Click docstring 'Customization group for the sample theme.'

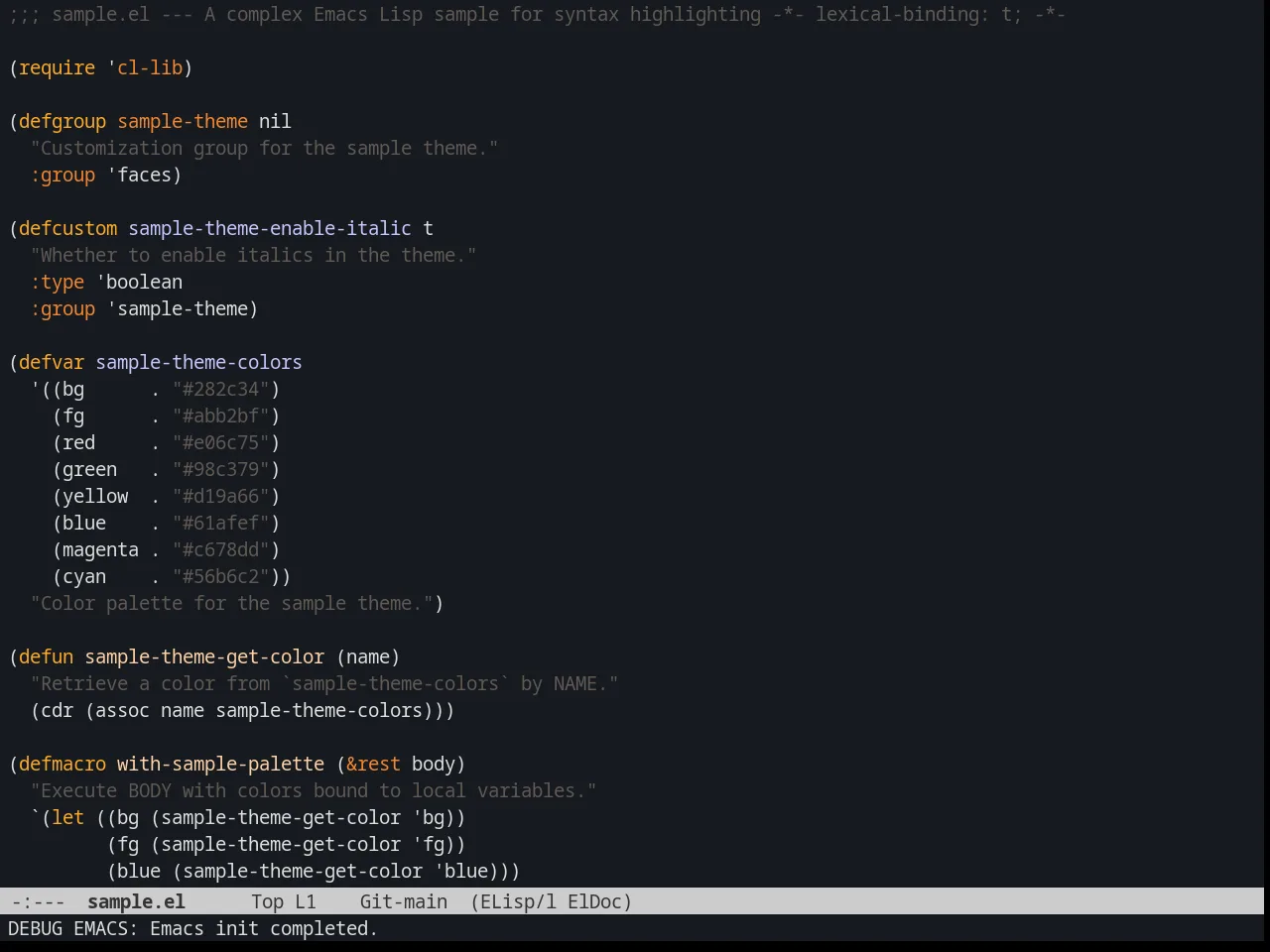(x=264, y=148)
